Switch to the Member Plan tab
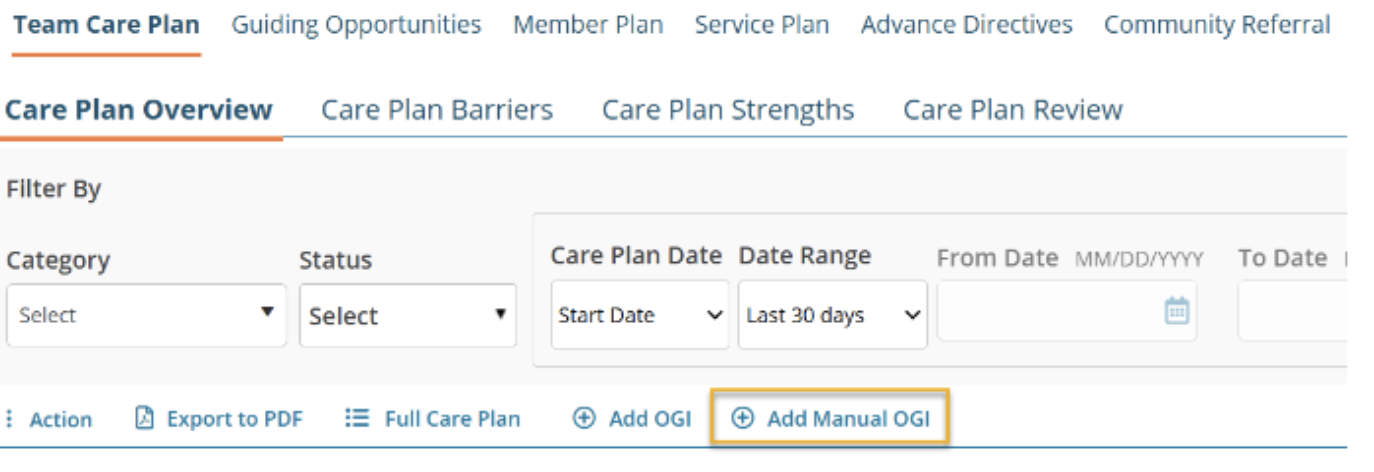Viewport: 1374px width, 472px height. (588, 25)
